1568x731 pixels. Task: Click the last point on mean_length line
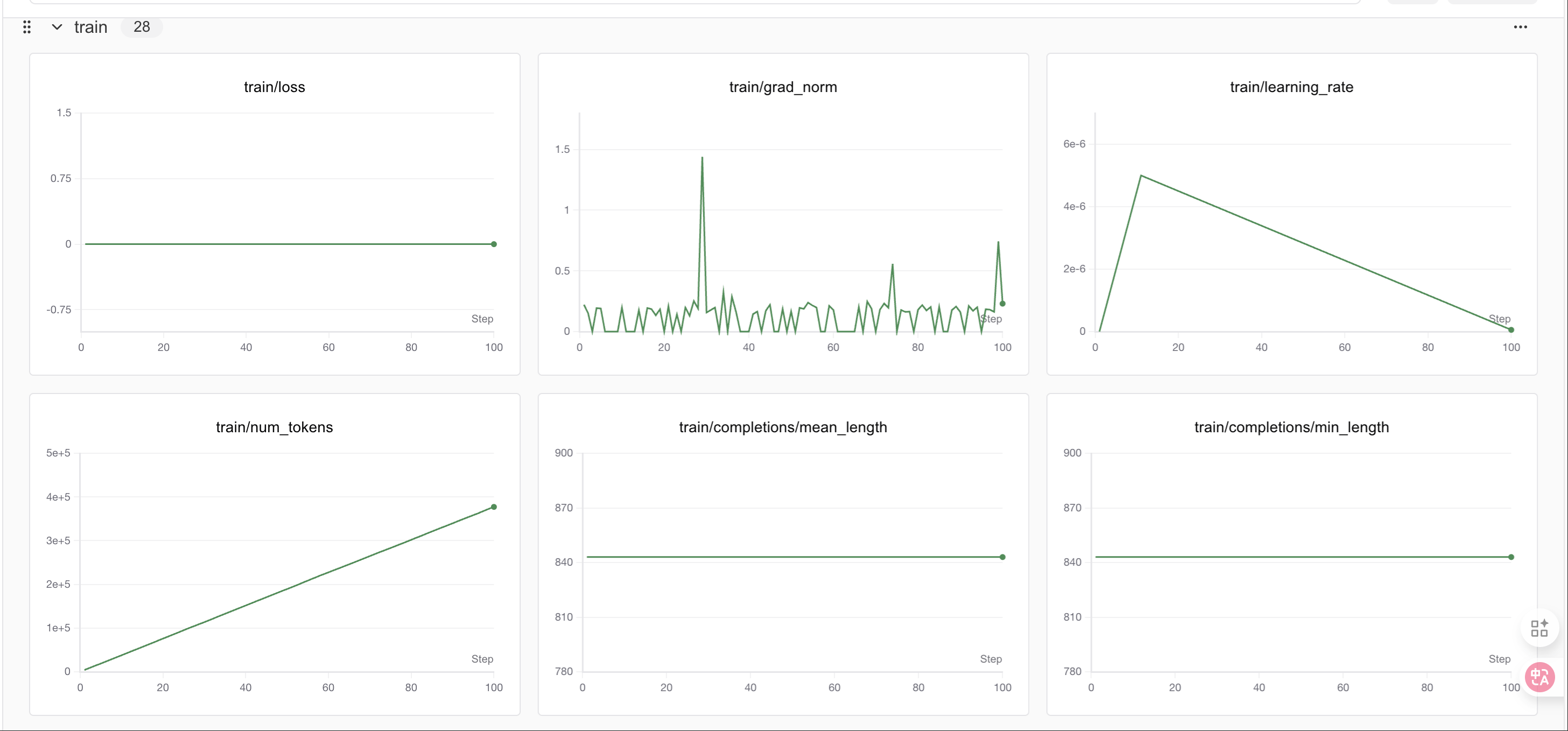pyautogui.click(x=1003, y=557)
